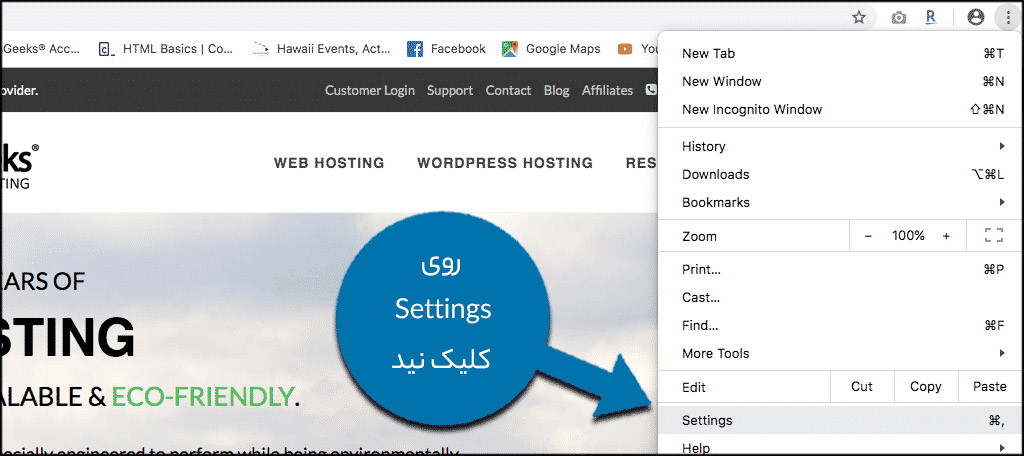
Task: Increase zoom with the plus button
Action: 946,236
